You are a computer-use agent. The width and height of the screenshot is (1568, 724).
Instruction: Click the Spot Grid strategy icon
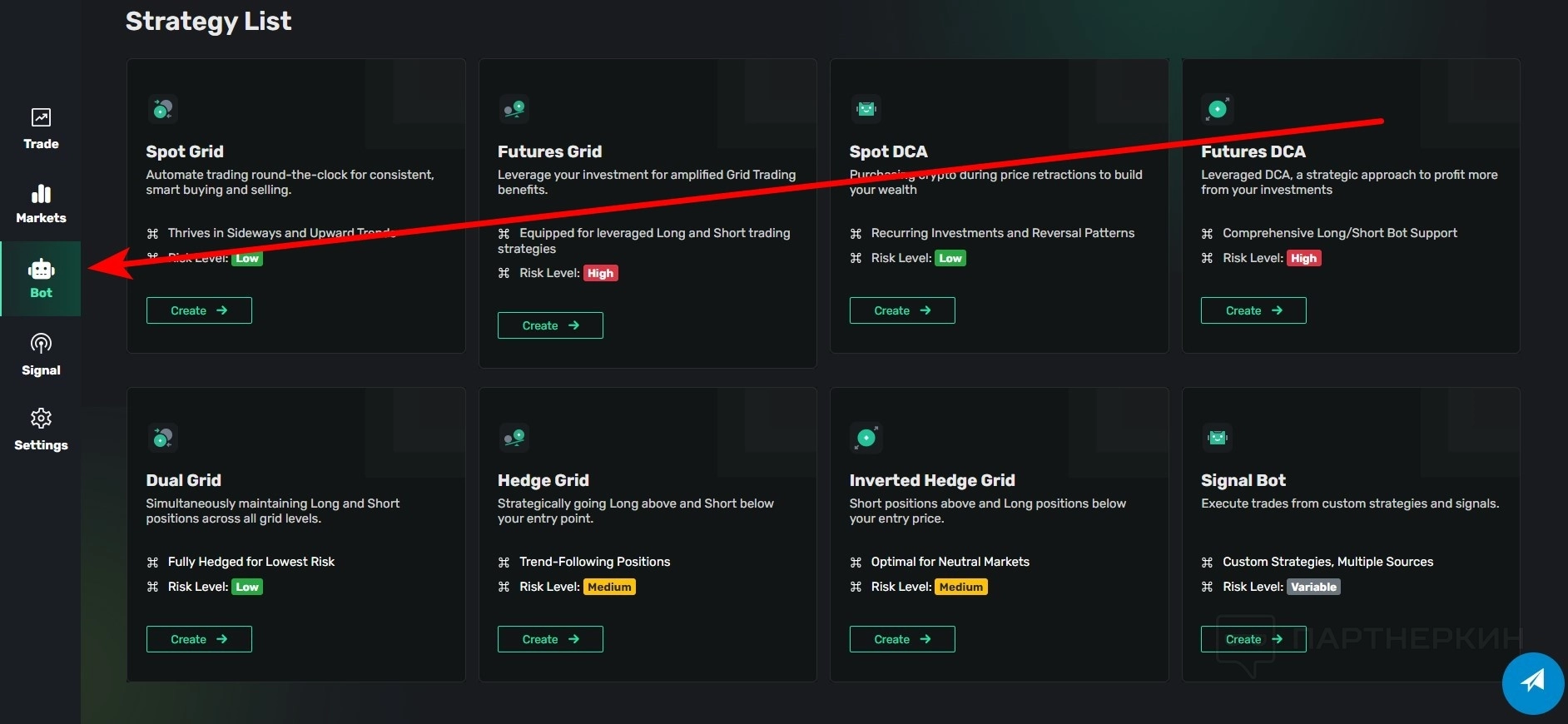pos(162,109)
